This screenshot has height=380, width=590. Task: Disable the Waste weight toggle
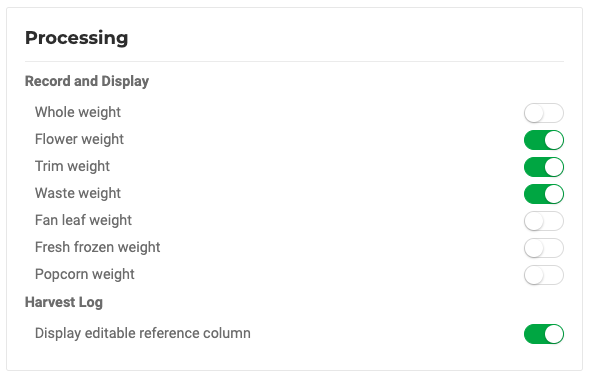544,194
